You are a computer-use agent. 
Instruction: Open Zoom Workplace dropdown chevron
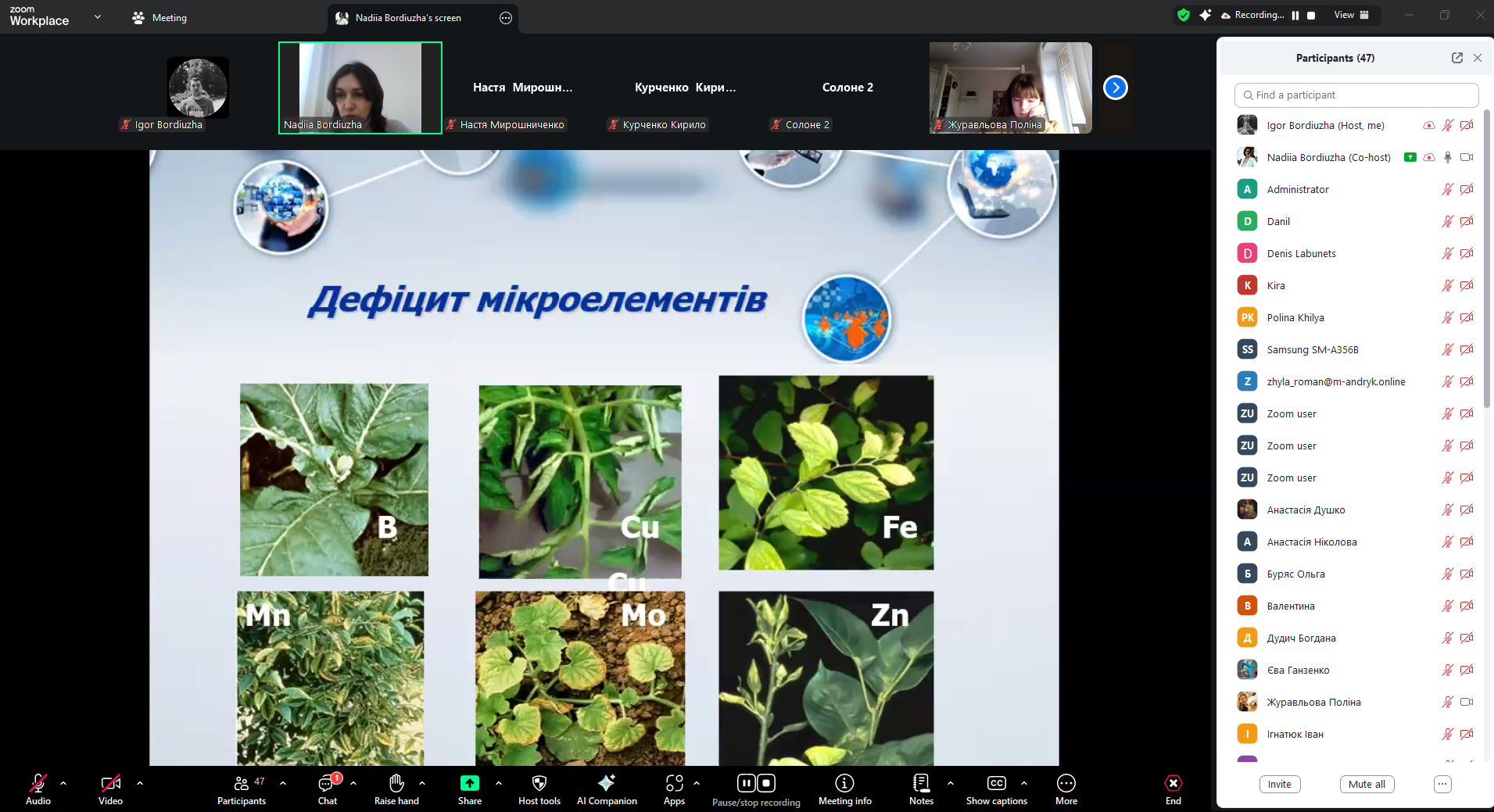coord(98,16)
